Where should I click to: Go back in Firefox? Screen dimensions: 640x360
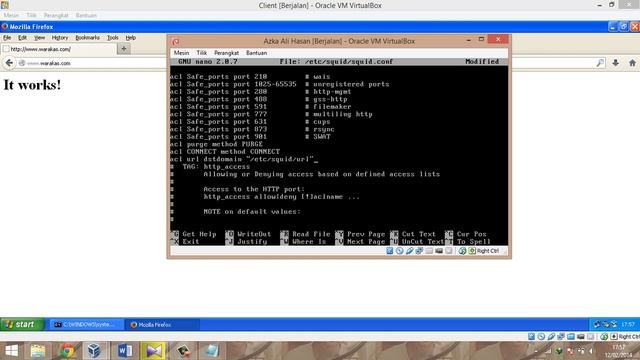pyautogui.click(x=9, y=63)
